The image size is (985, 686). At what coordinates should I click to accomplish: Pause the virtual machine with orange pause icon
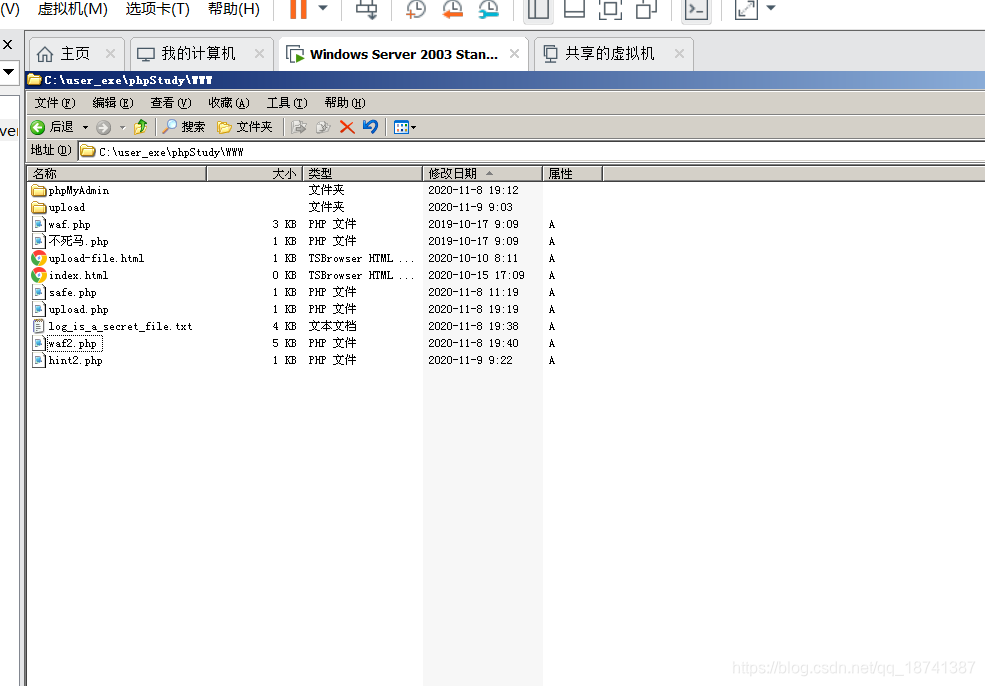298,9
